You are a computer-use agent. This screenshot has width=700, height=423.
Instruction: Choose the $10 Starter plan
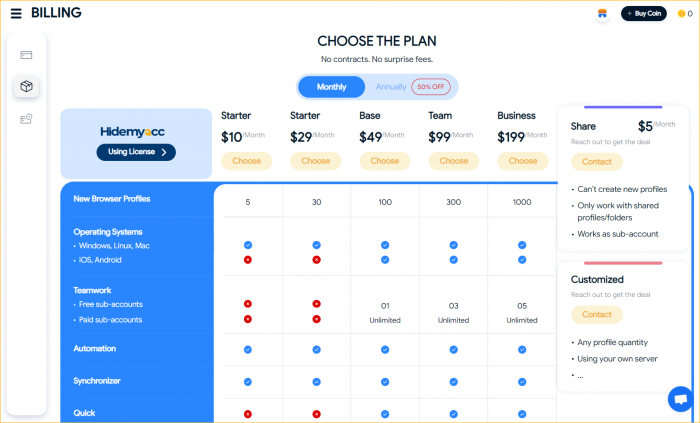pos(246,161)
